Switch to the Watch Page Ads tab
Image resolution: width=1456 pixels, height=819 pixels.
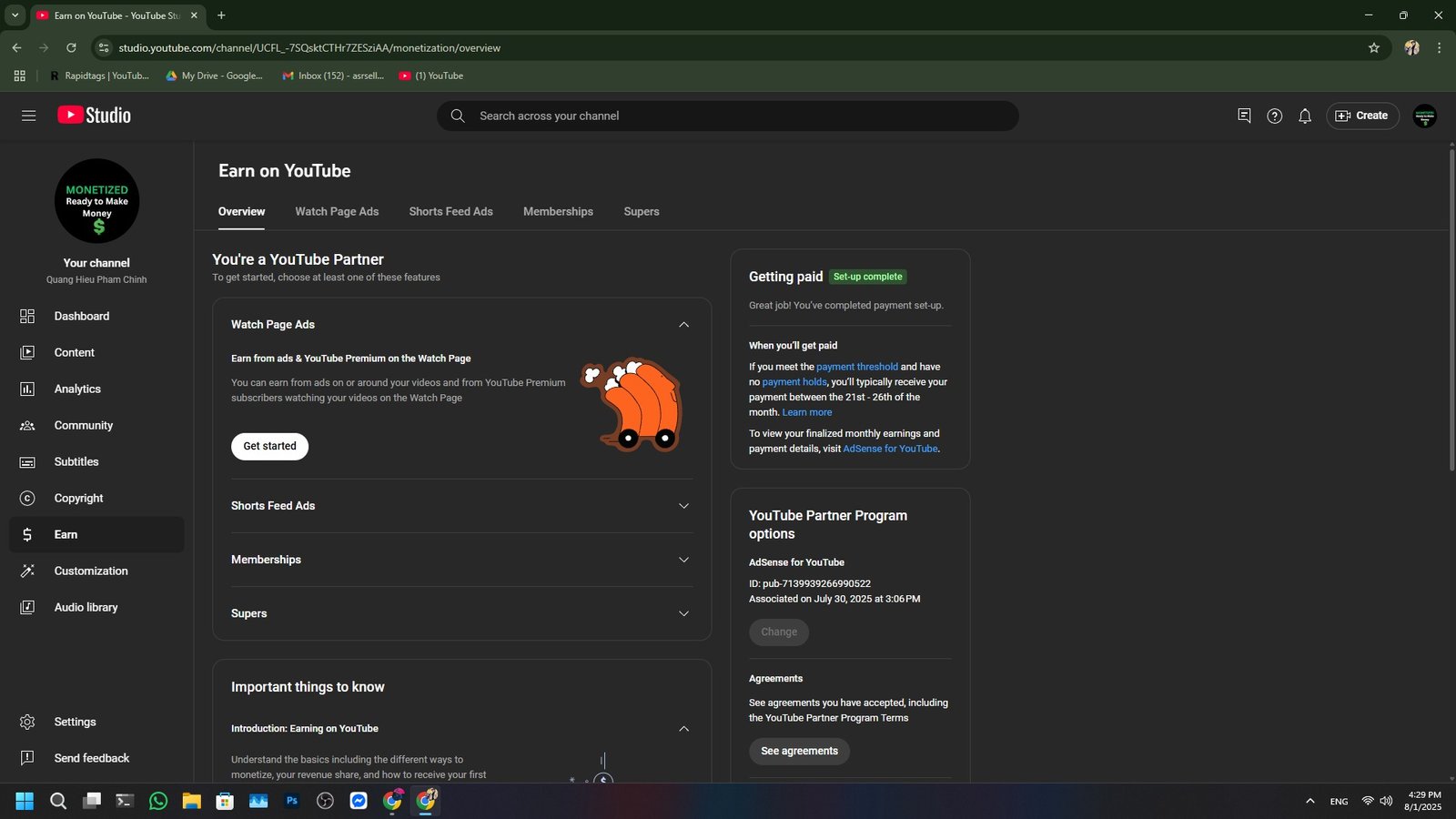point(337,211)
